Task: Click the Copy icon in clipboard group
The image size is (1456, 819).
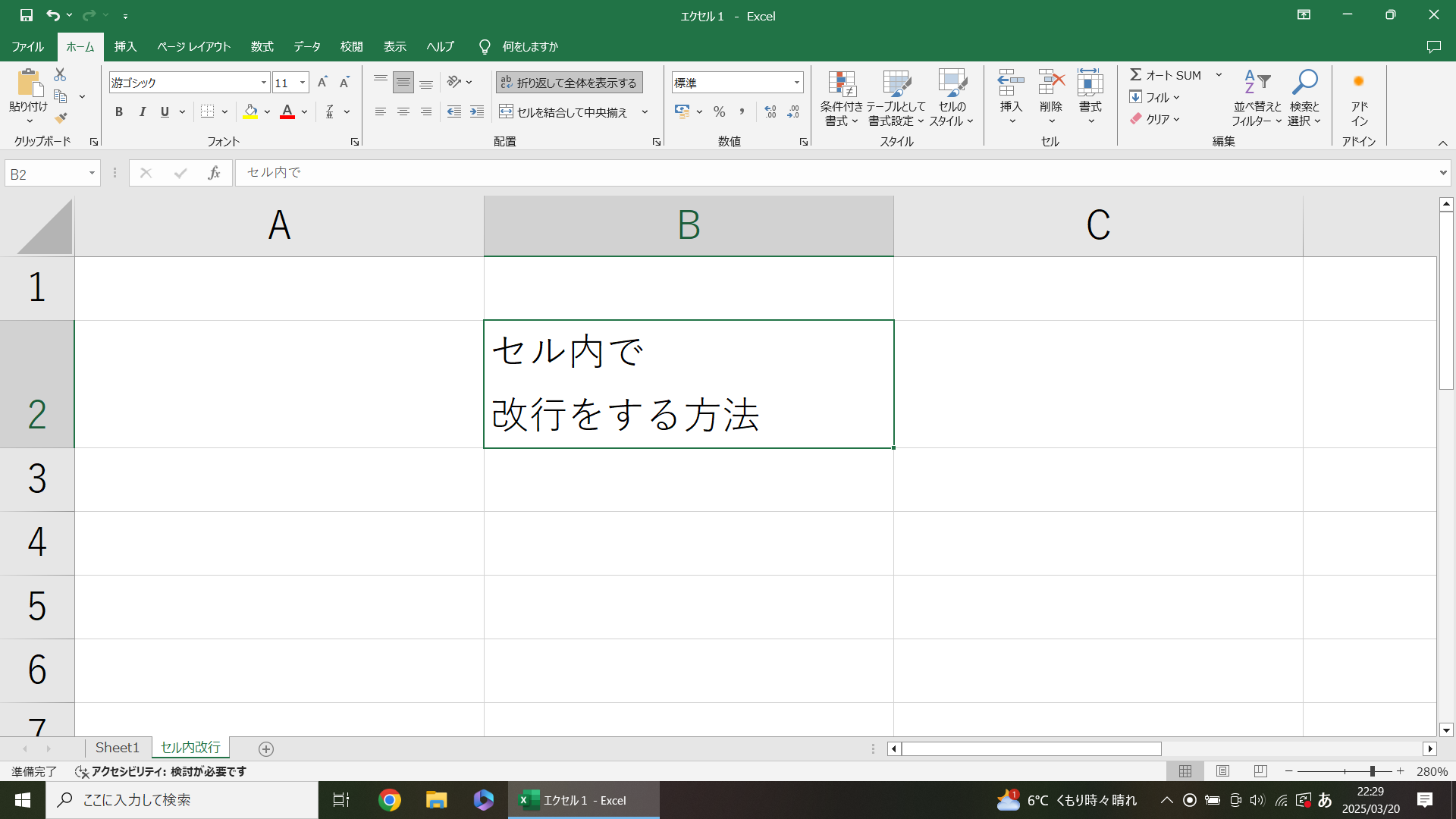Action: tap(61, 96)
